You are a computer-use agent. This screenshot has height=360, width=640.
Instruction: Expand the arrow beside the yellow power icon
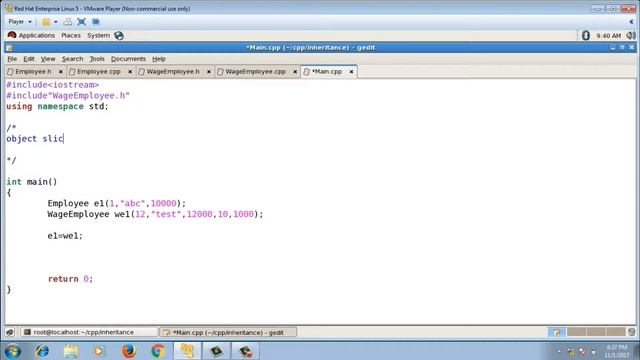56,22
